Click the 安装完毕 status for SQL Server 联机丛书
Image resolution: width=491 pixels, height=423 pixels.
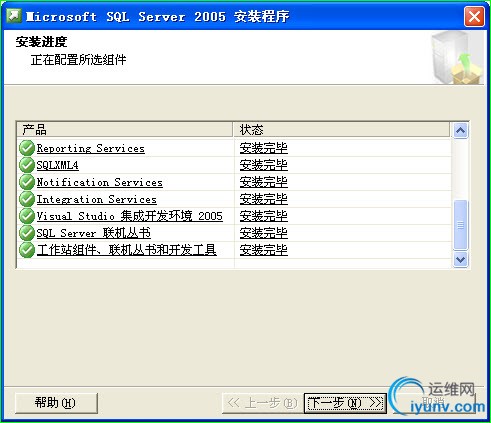tap(264, 233)
